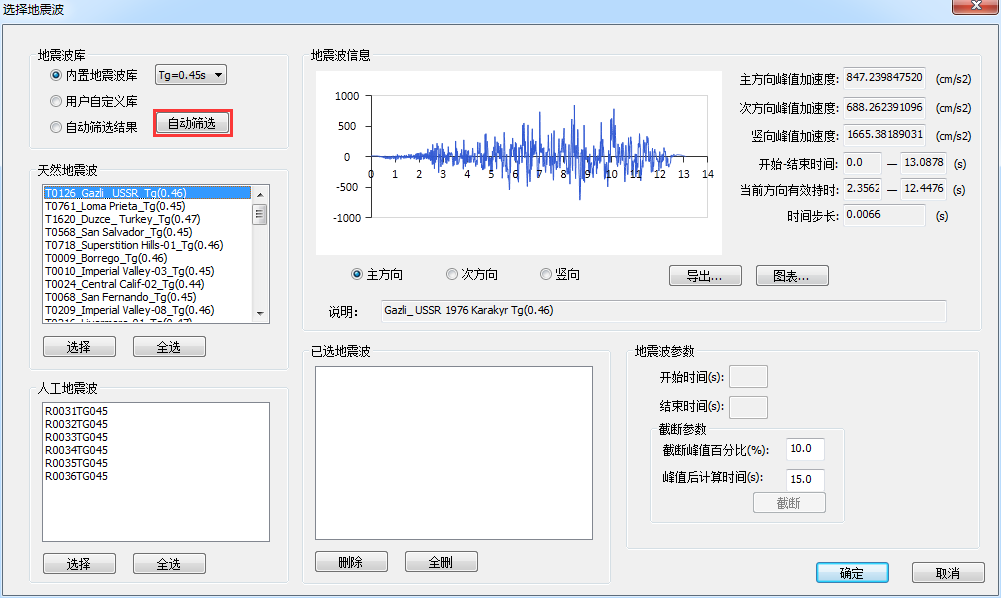The image size is (1001, 598).
Task: Click the 峰值后计算时间 input field
Action: click(x=805, y=478)
